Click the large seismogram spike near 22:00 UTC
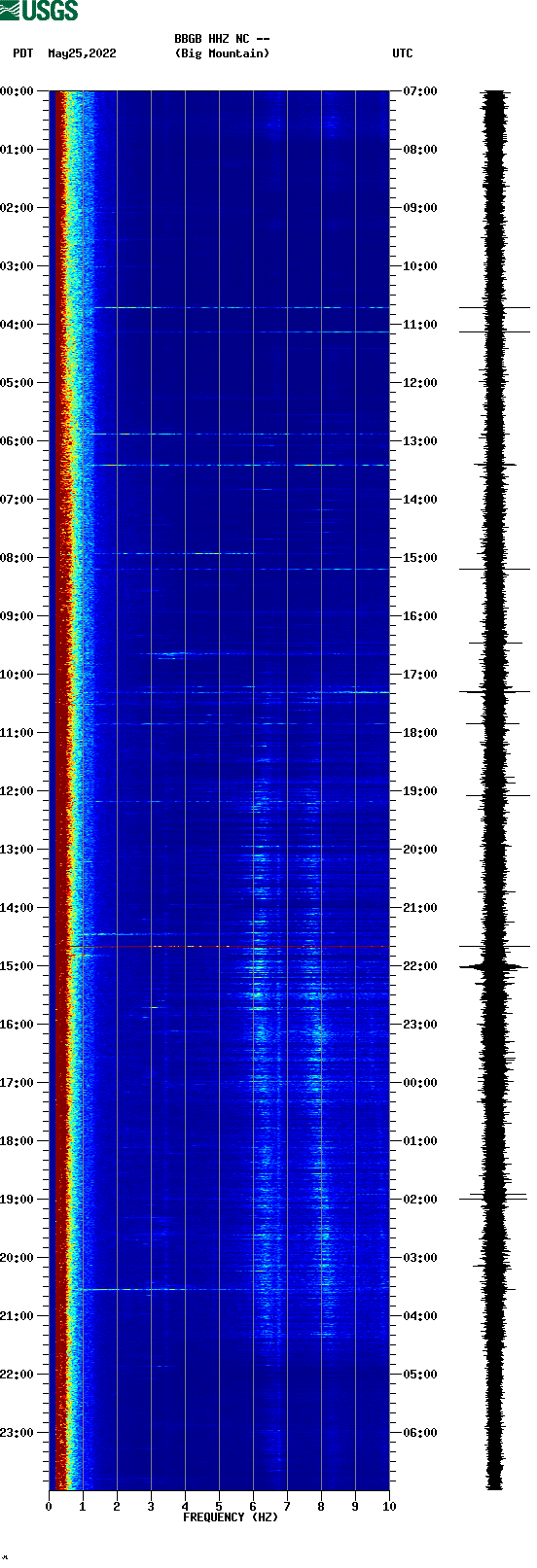The width and height of the screenshot is (537, 1568). pos(494,966)
